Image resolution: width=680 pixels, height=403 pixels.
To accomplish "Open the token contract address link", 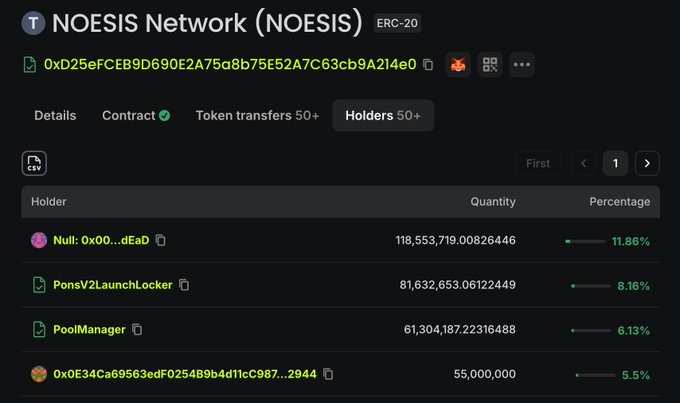I will [230, 65].
